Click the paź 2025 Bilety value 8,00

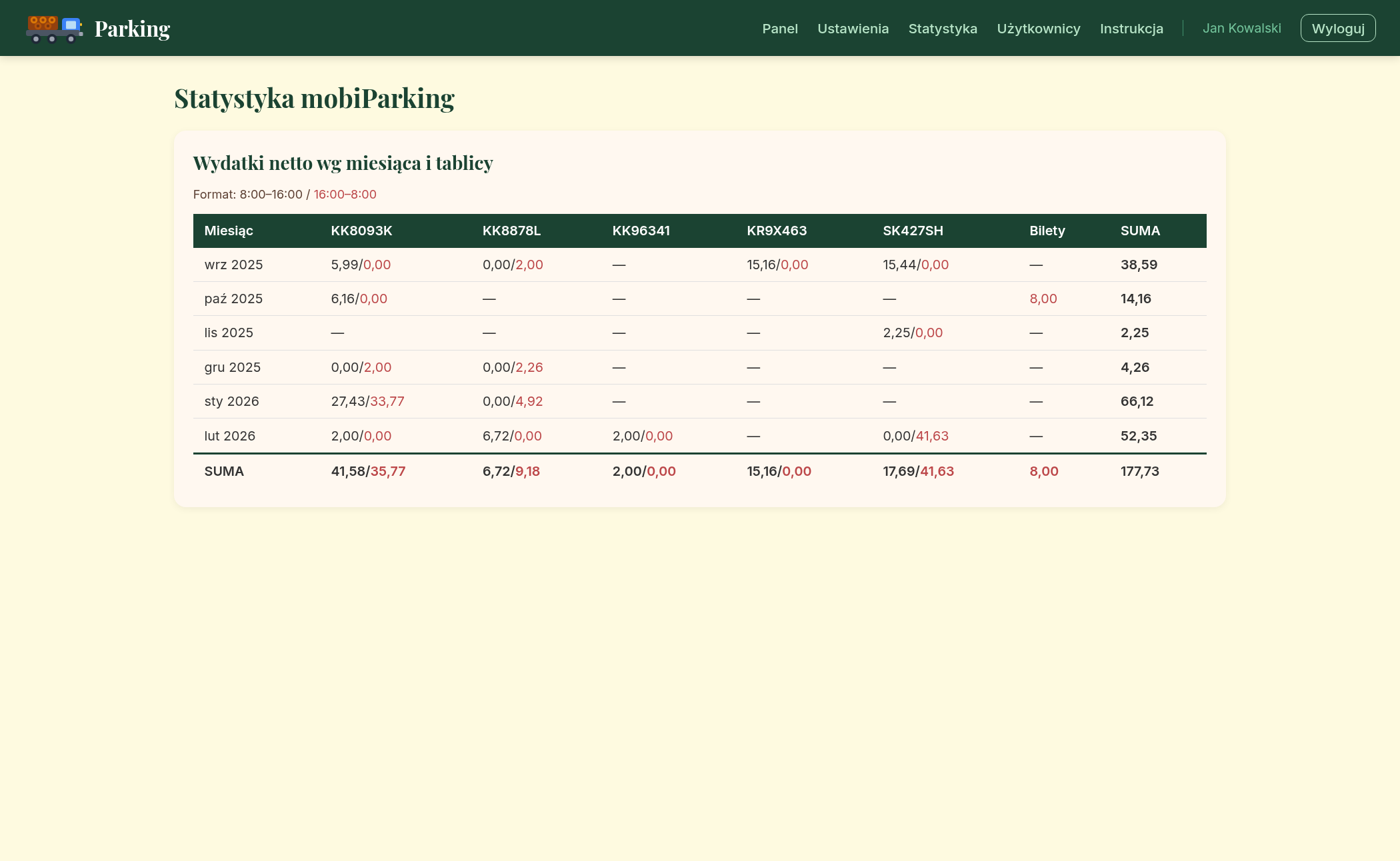point(1043,299)
